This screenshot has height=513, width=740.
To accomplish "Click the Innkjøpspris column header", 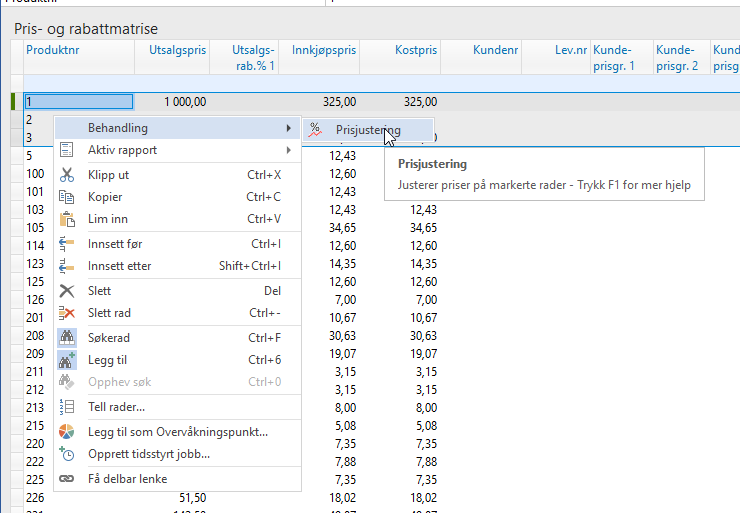I will pos(319,57).
